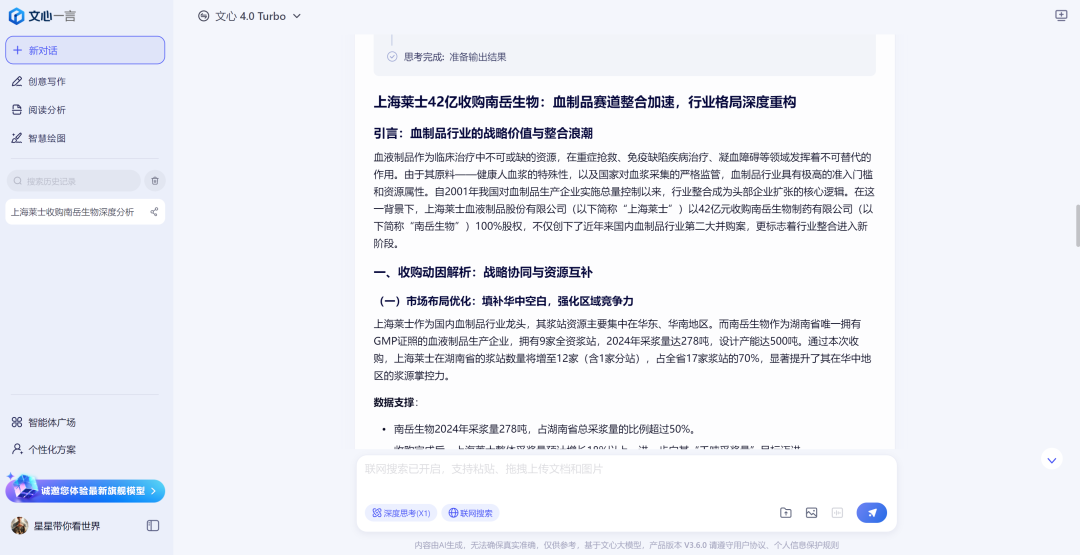The image size is (1080, 555).
Task: Click subheading （一）市场布局优化
Action: pyautogui.click(x=503, y=301)
